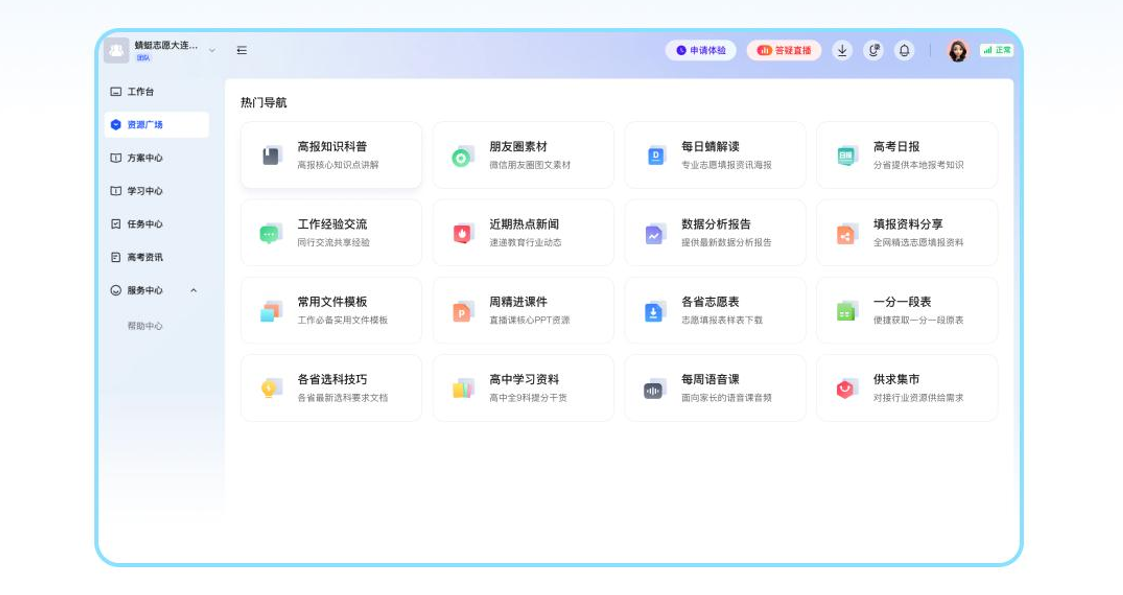Click the 周精进课件 PPT icon

click(x=460, y=310)
